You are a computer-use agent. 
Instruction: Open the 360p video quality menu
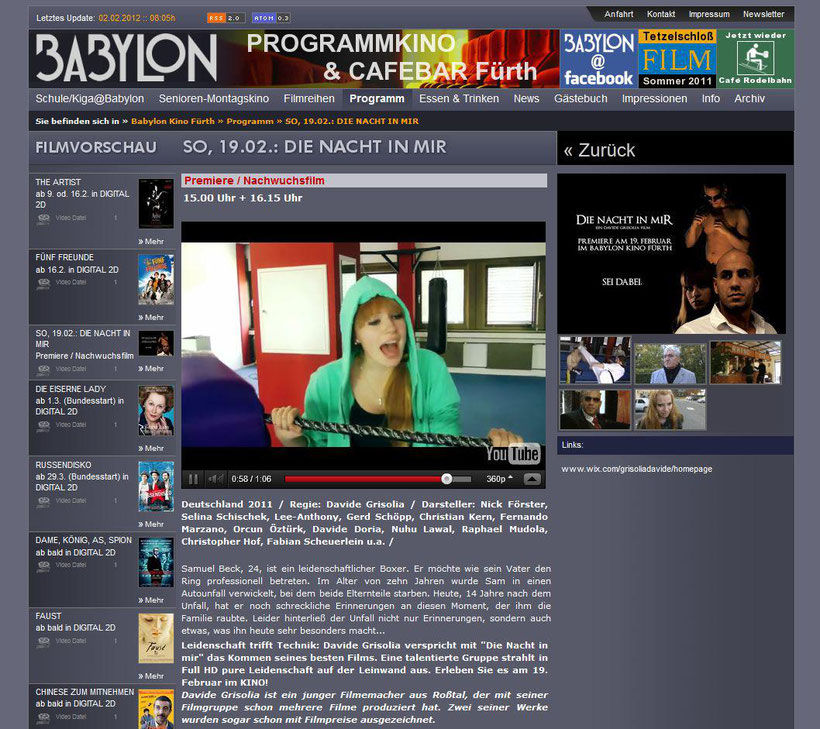click(x=499, y=479)
